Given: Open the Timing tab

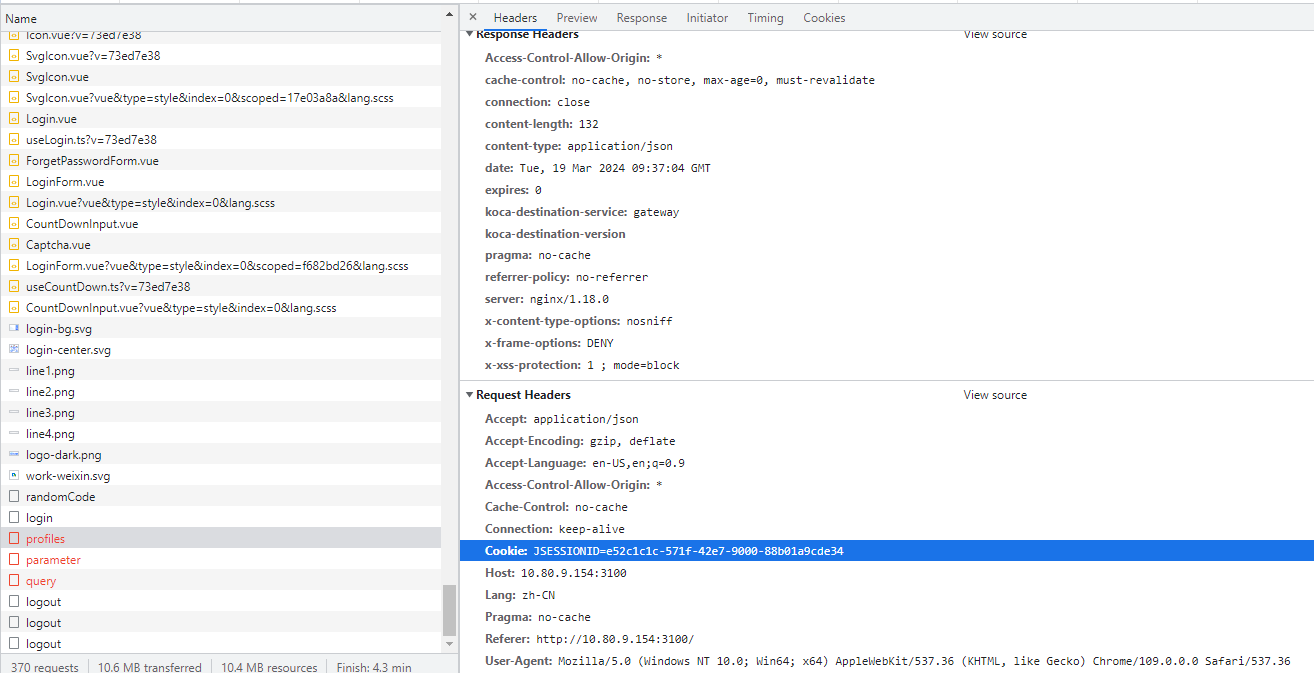Looking at the screenshot, I should point(765,18).
